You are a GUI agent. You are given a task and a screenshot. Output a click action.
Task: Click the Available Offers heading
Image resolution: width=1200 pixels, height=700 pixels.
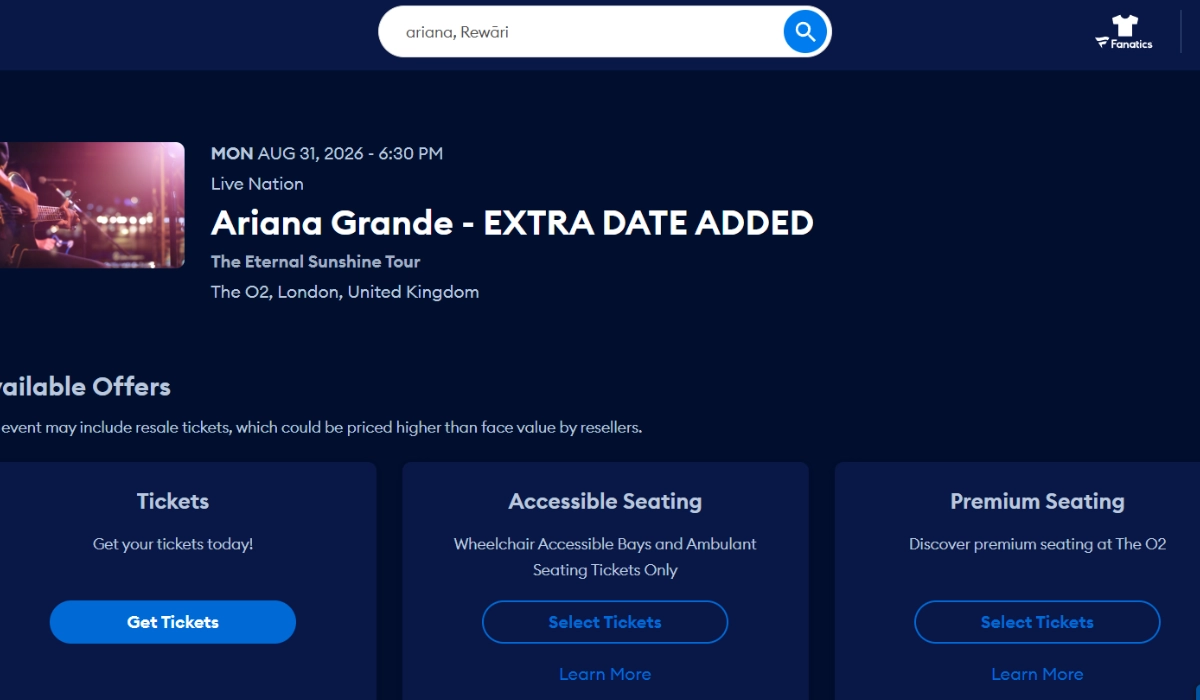click(85, 386)
